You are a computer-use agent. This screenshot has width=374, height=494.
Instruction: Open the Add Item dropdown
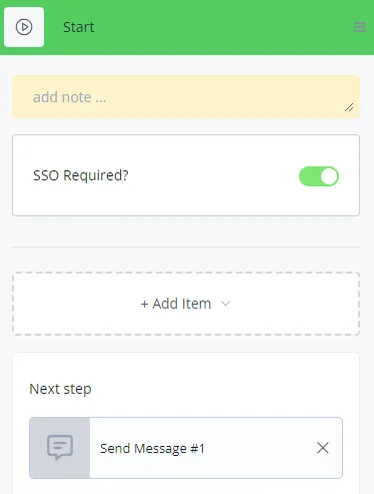[x=186, y=304]
